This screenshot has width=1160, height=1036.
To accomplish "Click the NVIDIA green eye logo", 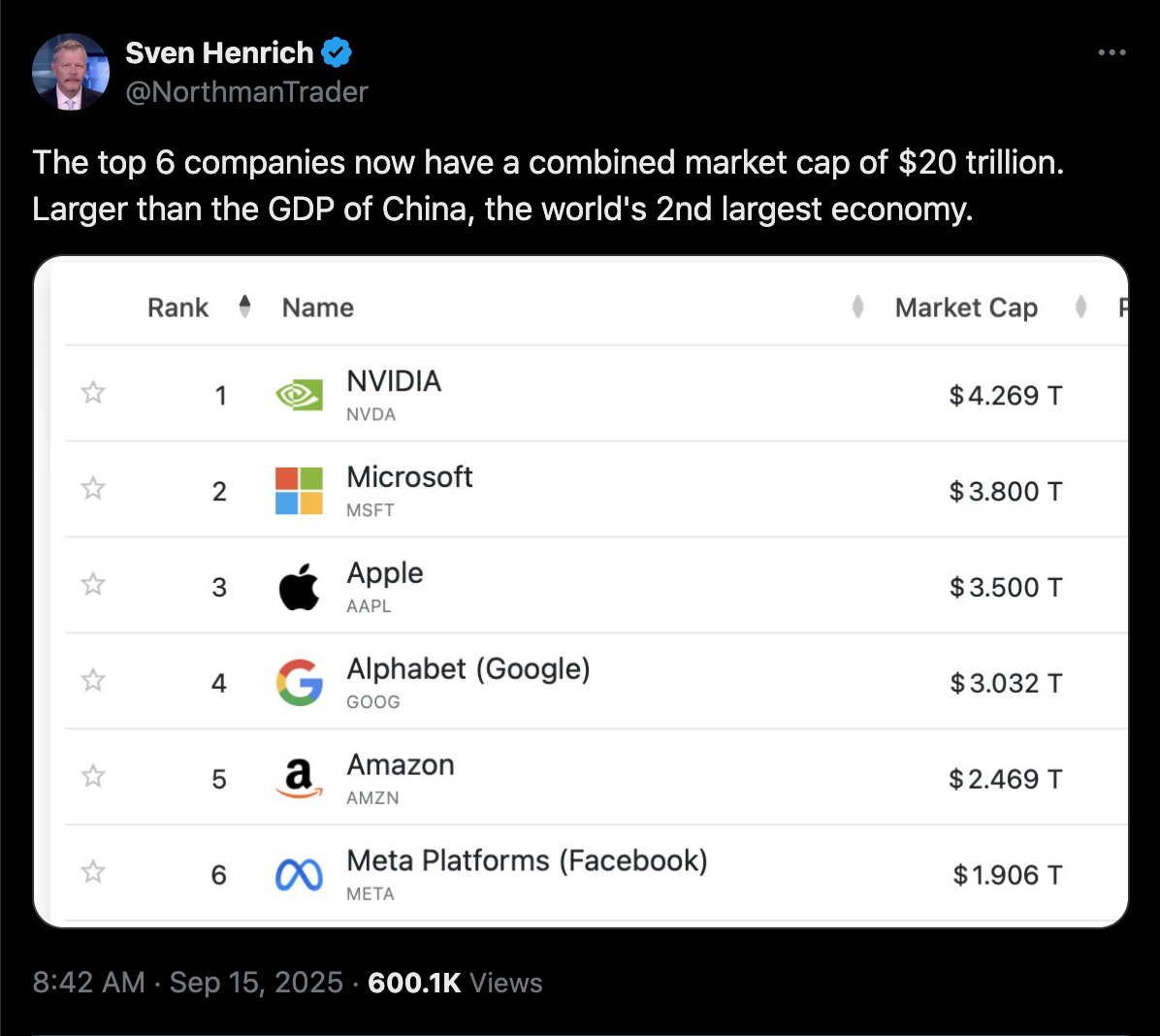I will coord(299,395).
